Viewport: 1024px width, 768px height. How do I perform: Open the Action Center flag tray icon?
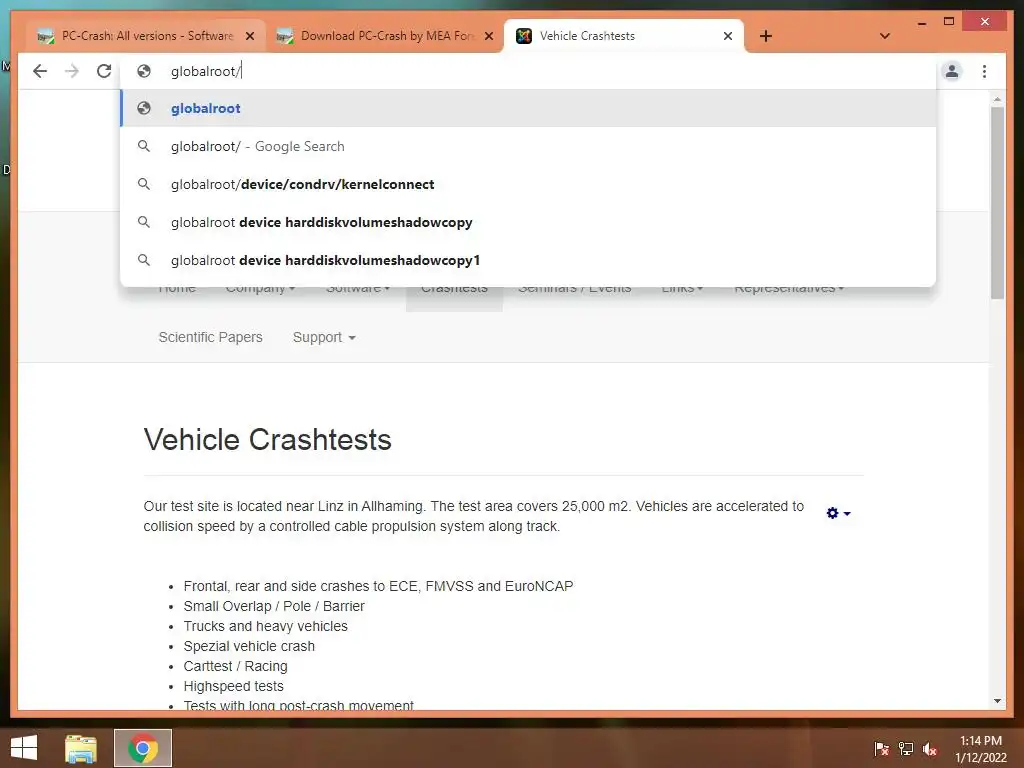click(881, 748)
